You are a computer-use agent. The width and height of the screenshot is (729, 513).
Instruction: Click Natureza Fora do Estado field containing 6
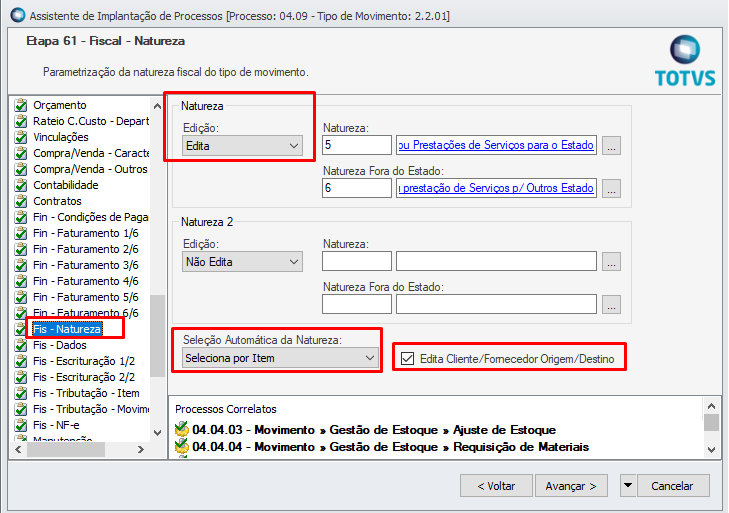click(x=357, y=188)
